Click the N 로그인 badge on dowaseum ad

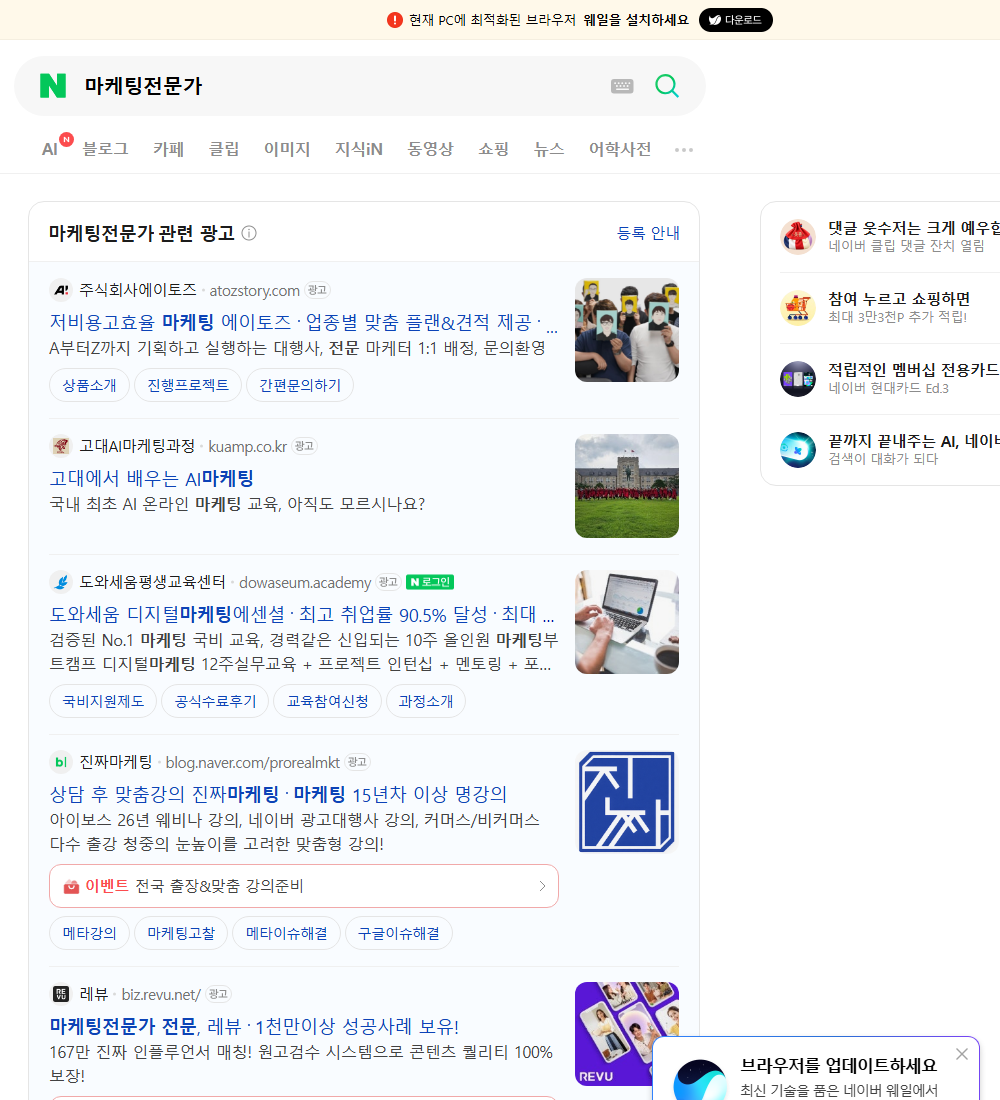tap(429, 582)
